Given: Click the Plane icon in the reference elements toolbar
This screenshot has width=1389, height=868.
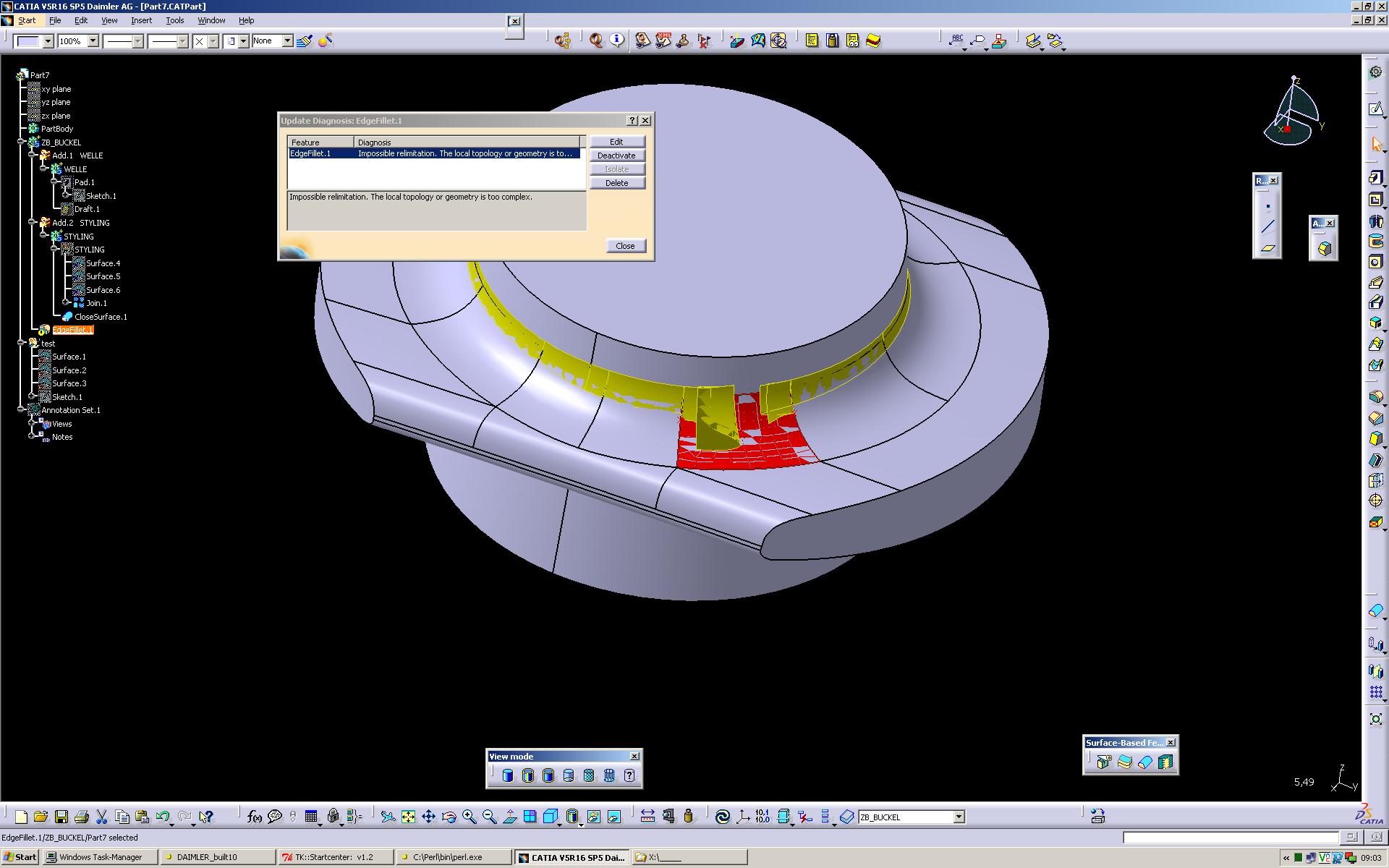Looking at the screenshot, I should coord(1267,248).
